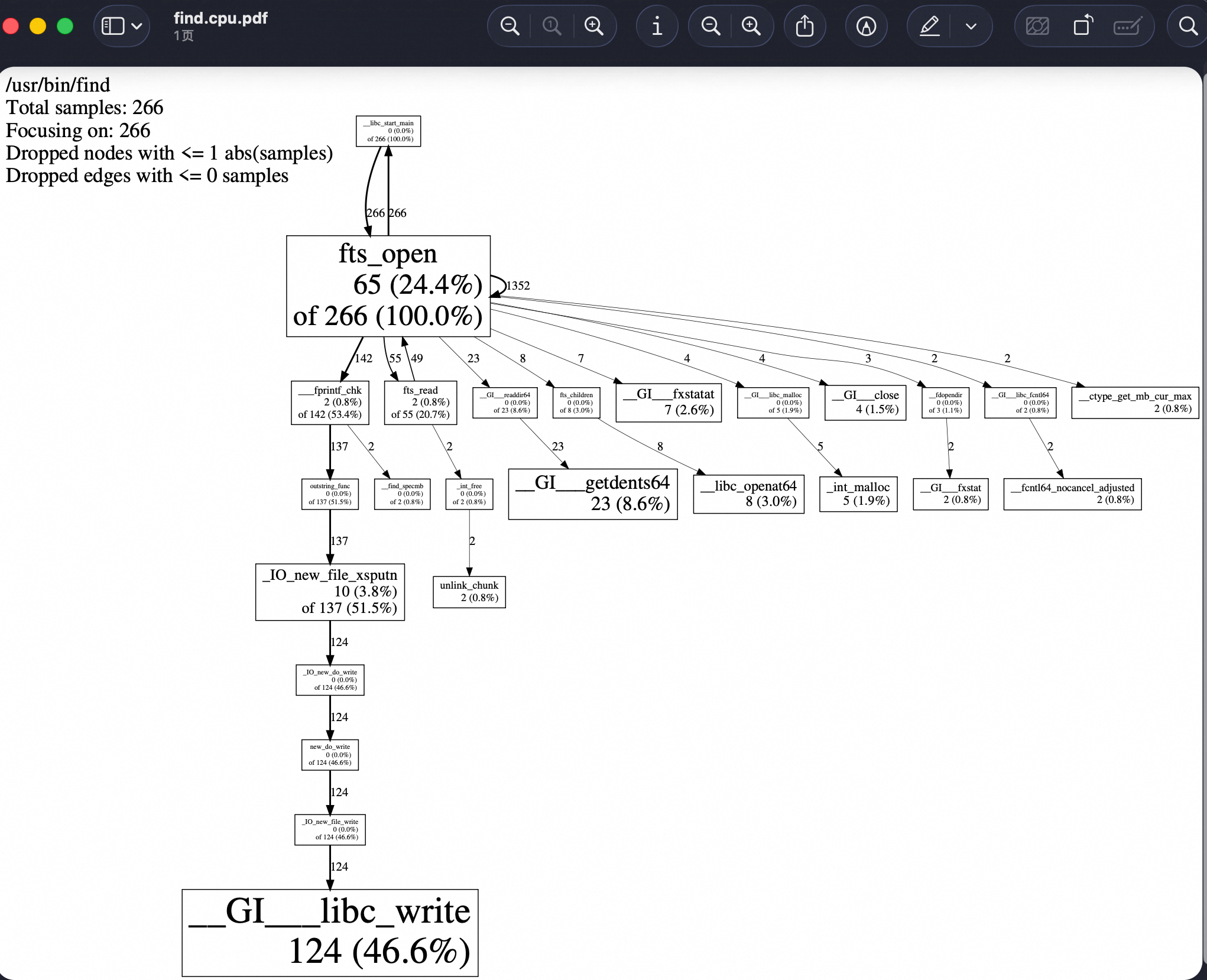Click the green full-screen window button
Viewport: 1207px width, 980px height.
coord(65,26)
